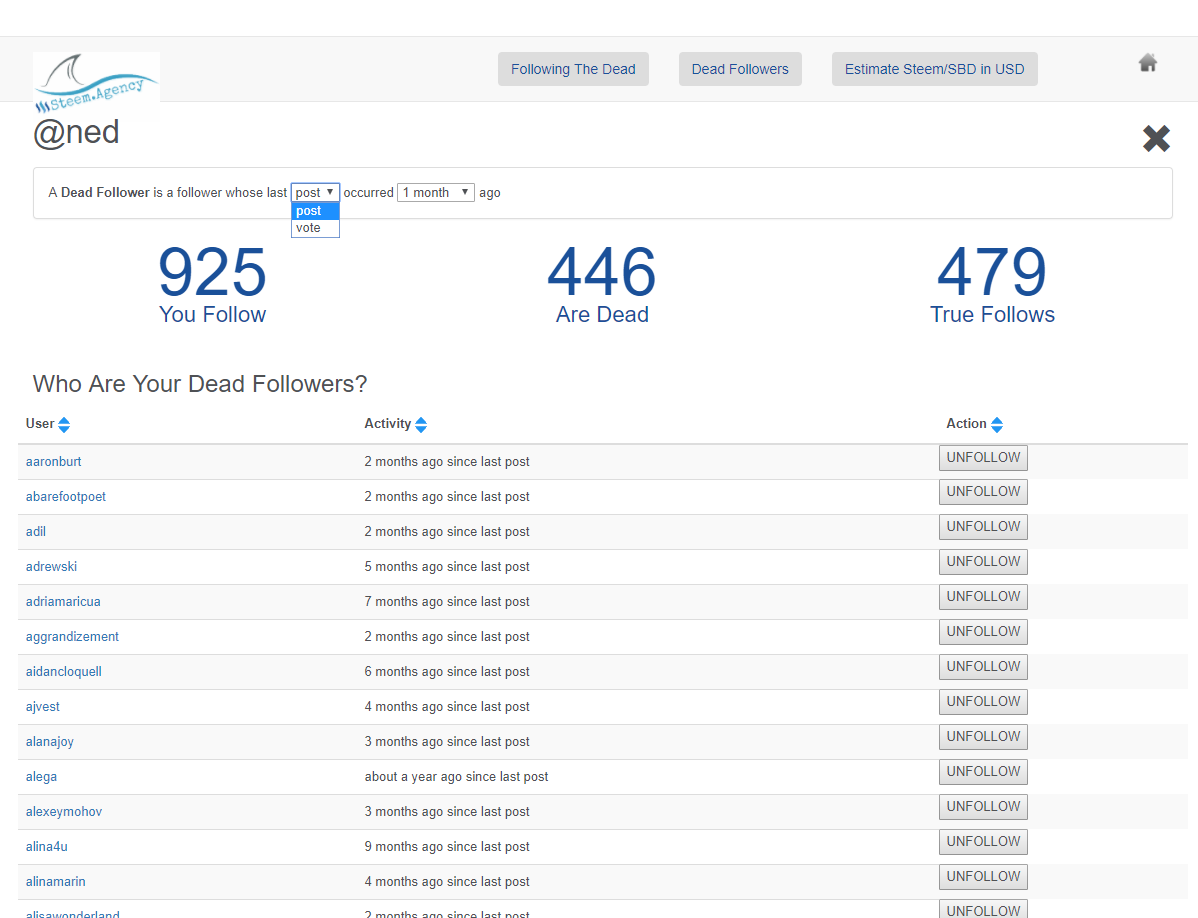Choose 'vote' option in dropdown list
Viewport: 1198px width, 918px height.
click(x=315, y=228)
